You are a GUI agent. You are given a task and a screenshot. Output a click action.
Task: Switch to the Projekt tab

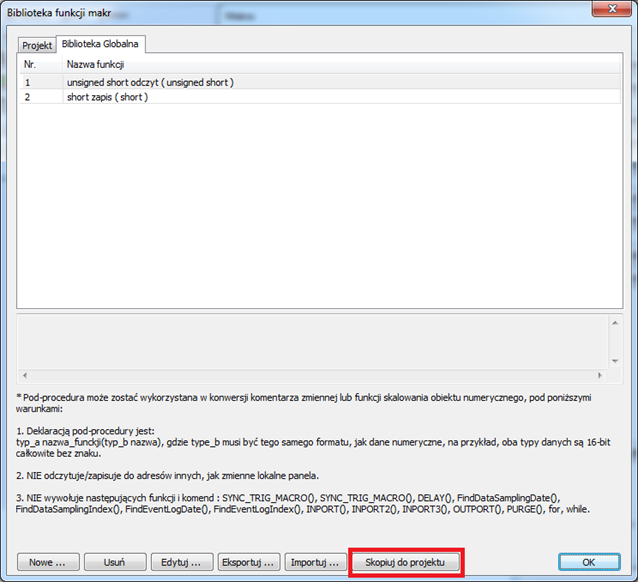(37, 45)
